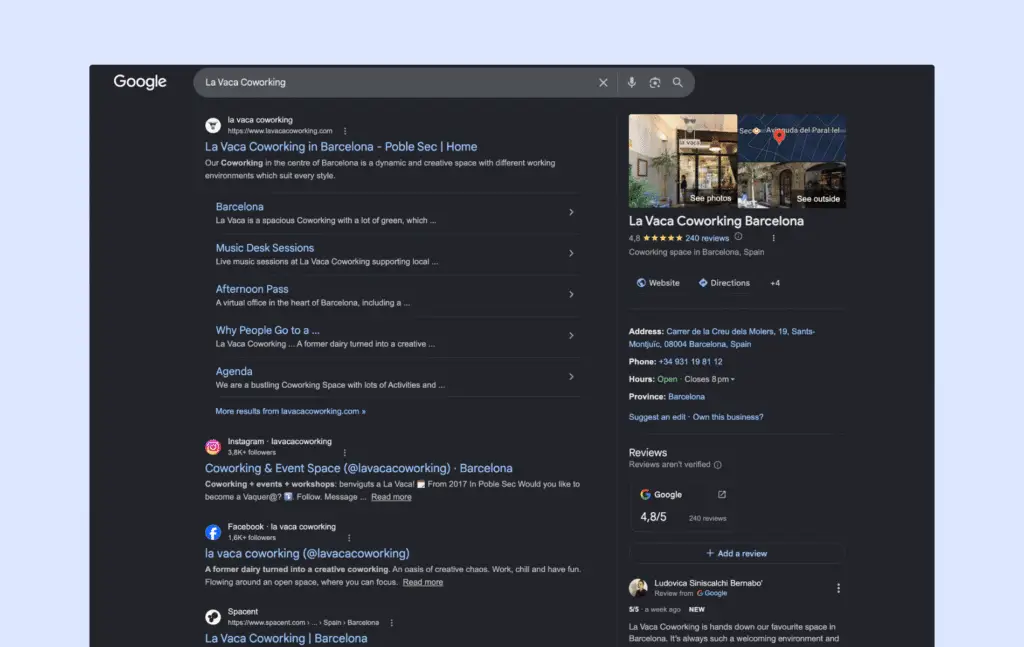The image size is (1024, 647).
Task: Click the map pin thumbnail
Action: coord(792,137)
